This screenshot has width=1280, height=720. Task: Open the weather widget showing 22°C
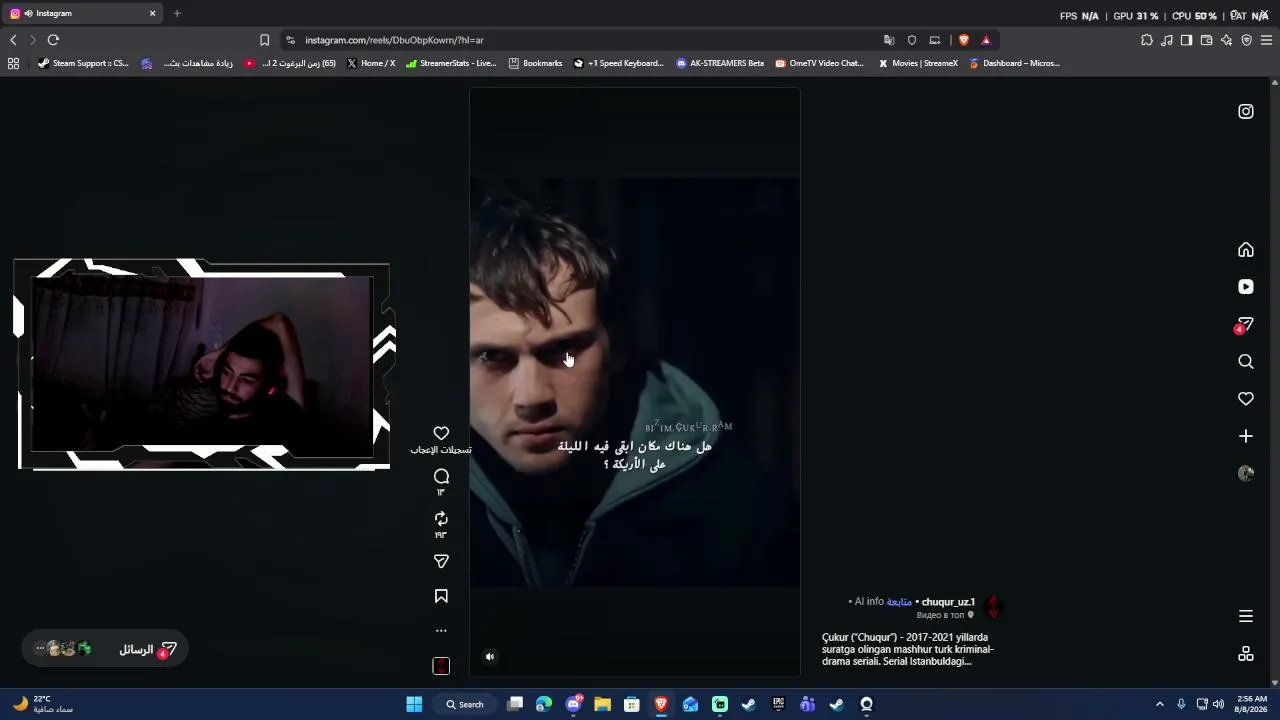click(x=44, y=704)
